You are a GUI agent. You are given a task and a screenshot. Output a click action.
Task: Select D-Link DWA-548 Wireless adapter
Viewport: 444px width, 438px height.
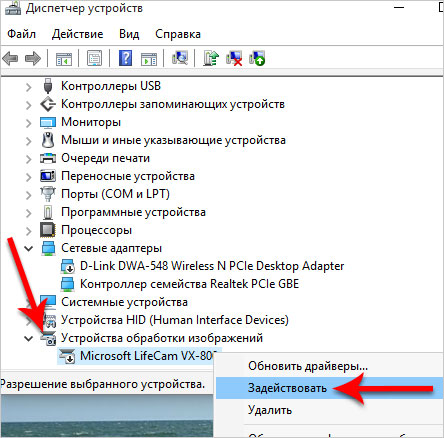click(x=212, y=266)
